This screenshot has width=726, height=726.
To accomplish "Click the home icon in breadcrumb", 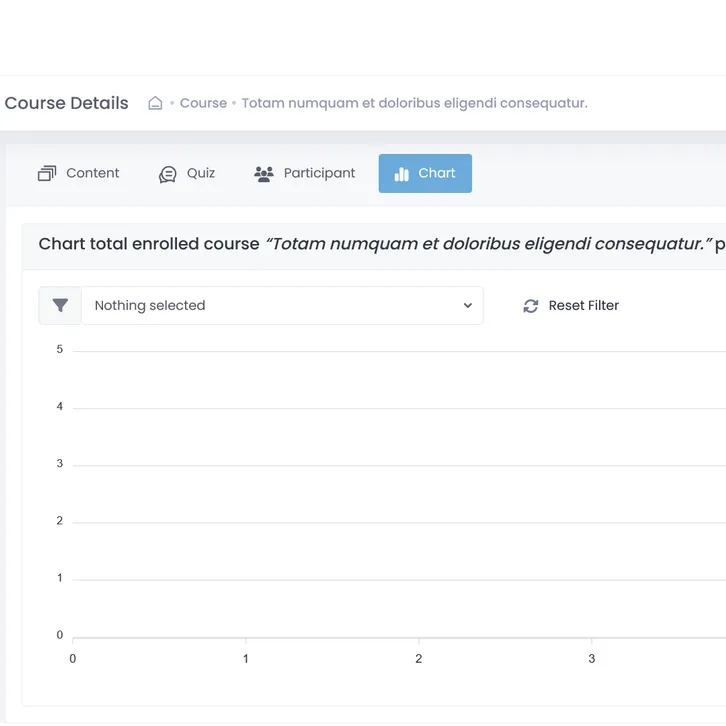I will (x=155, y=103).
